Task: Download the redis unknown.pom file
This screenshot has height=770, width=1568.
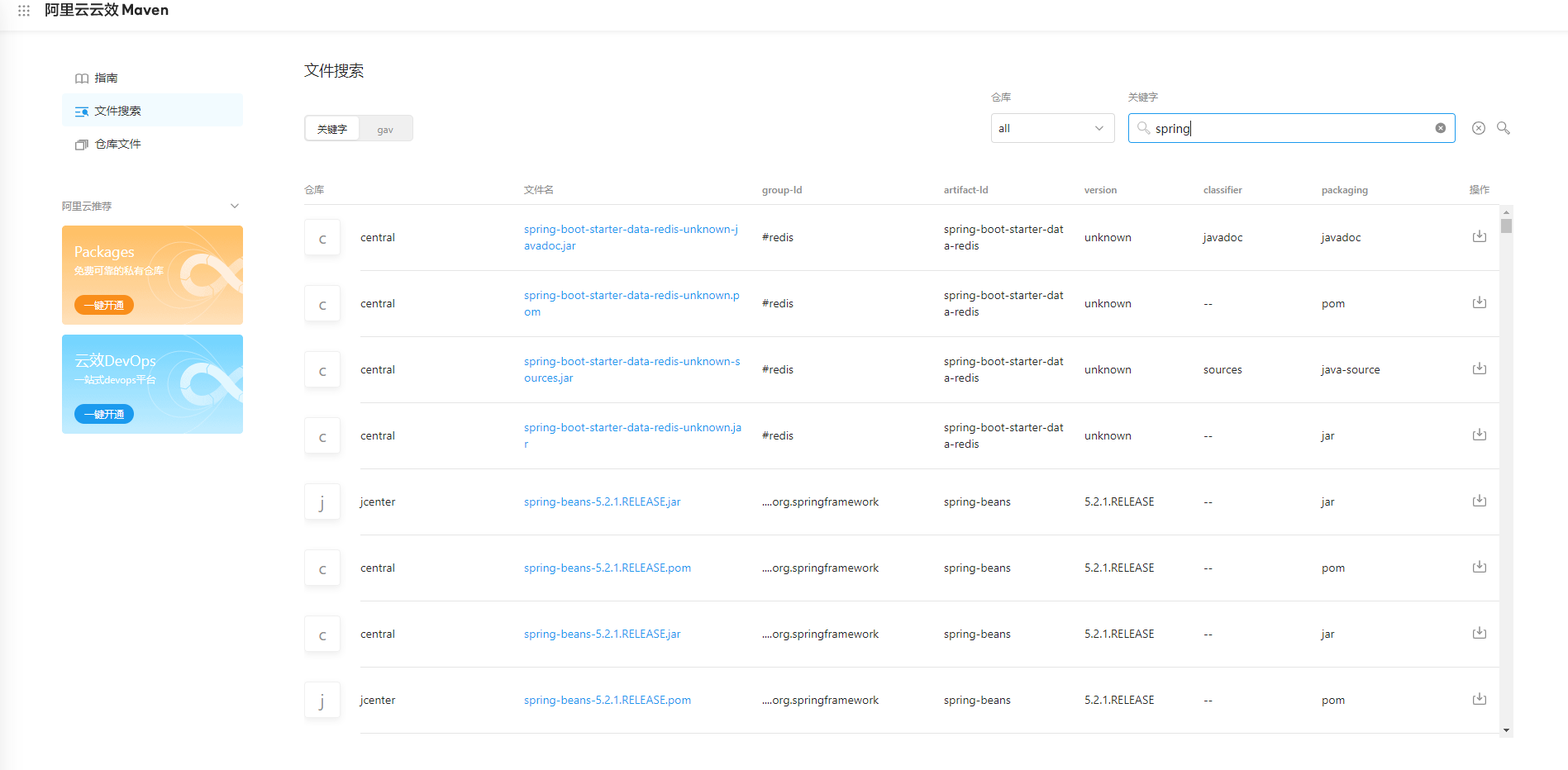Action: (1480, 302)
